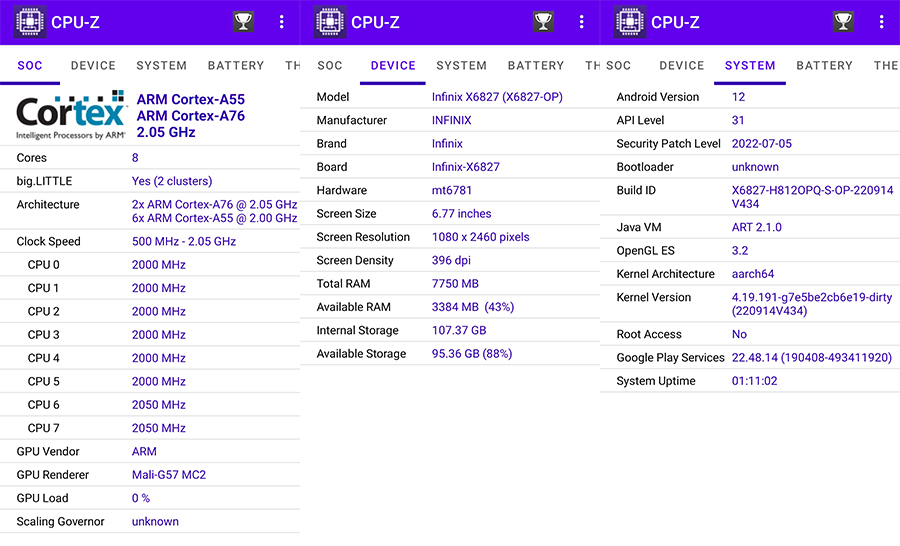This screenshot has height=546, width=900.
Task: Click the CPU 7 row label
Action: [44, 428]
